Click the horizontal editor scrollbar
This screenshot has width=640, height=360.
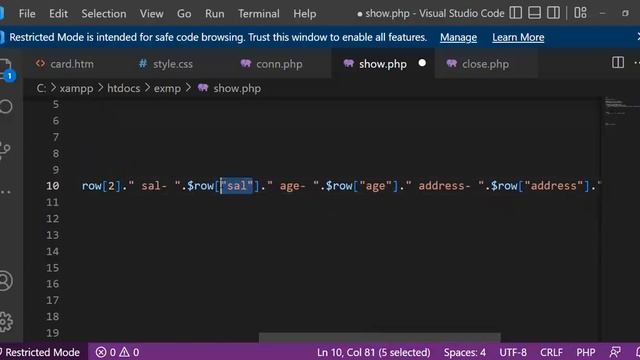click(x=380, y=337)
